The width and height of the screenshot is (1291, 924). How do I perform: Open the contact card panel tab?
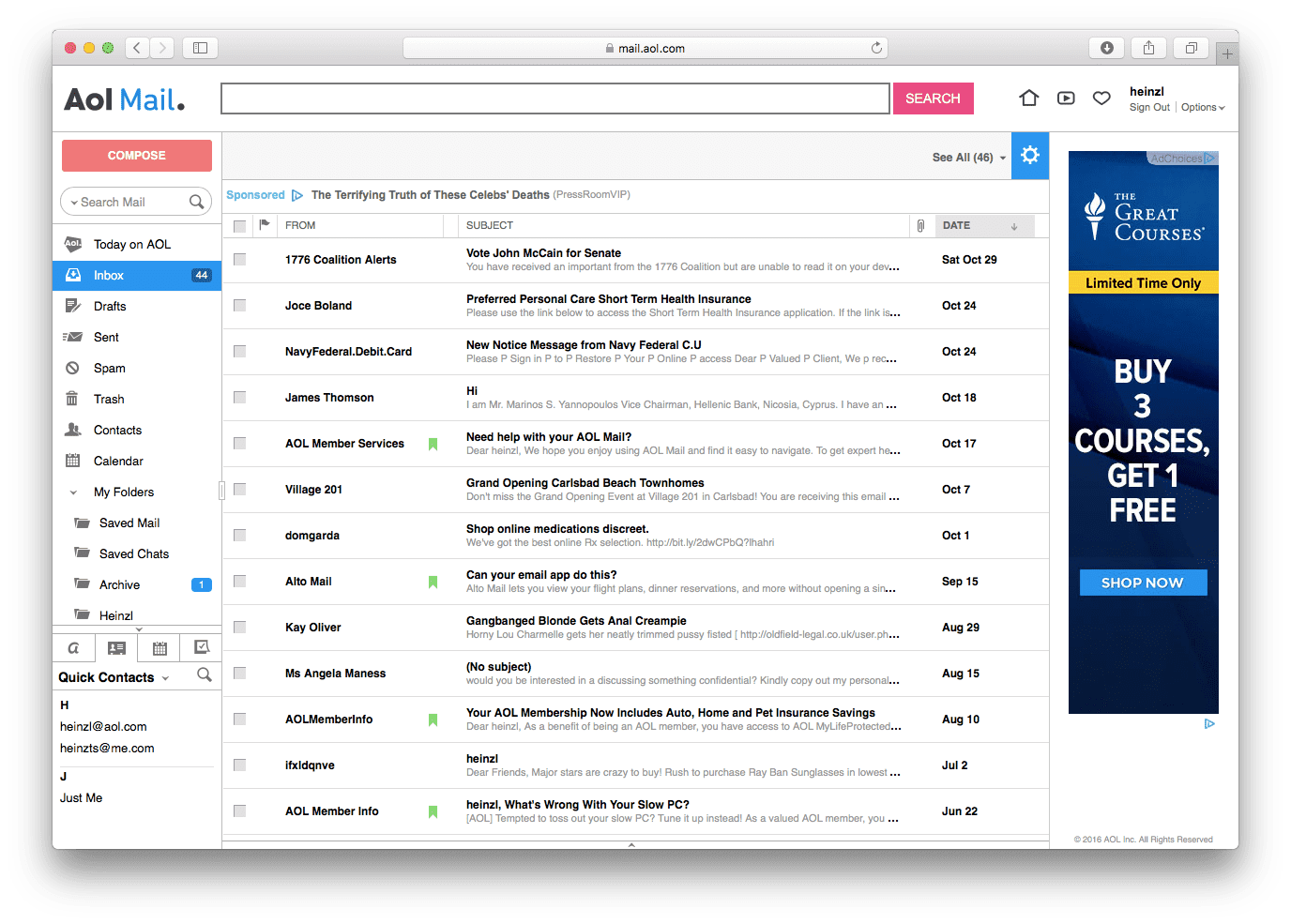click(116, 648)
